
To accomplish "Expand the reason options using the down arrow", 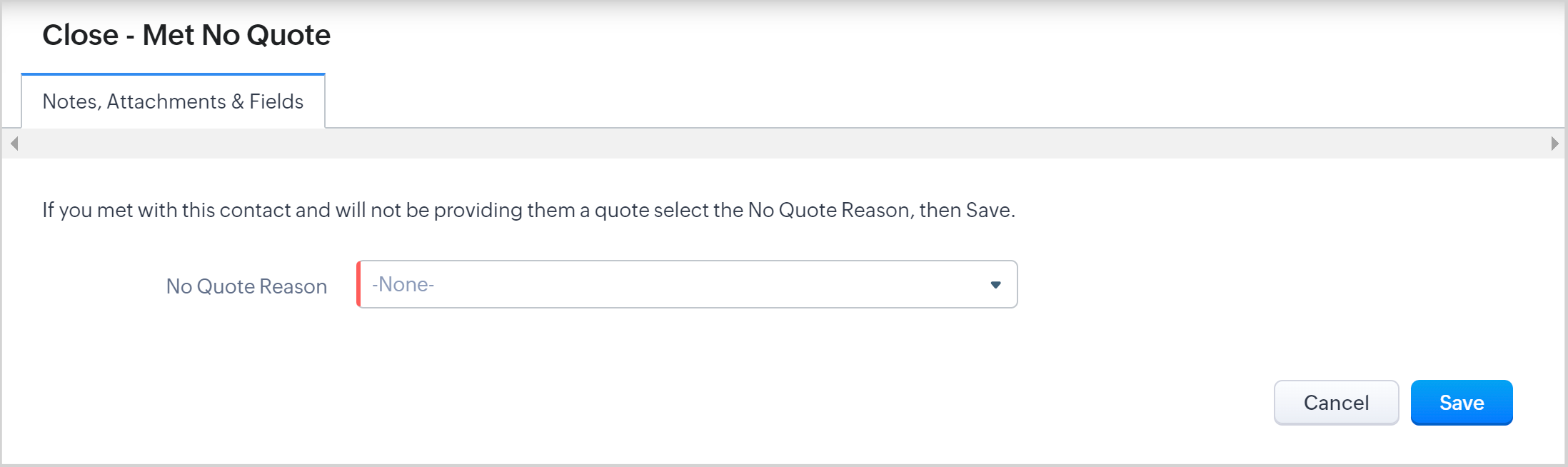I will tap(995, 285).
